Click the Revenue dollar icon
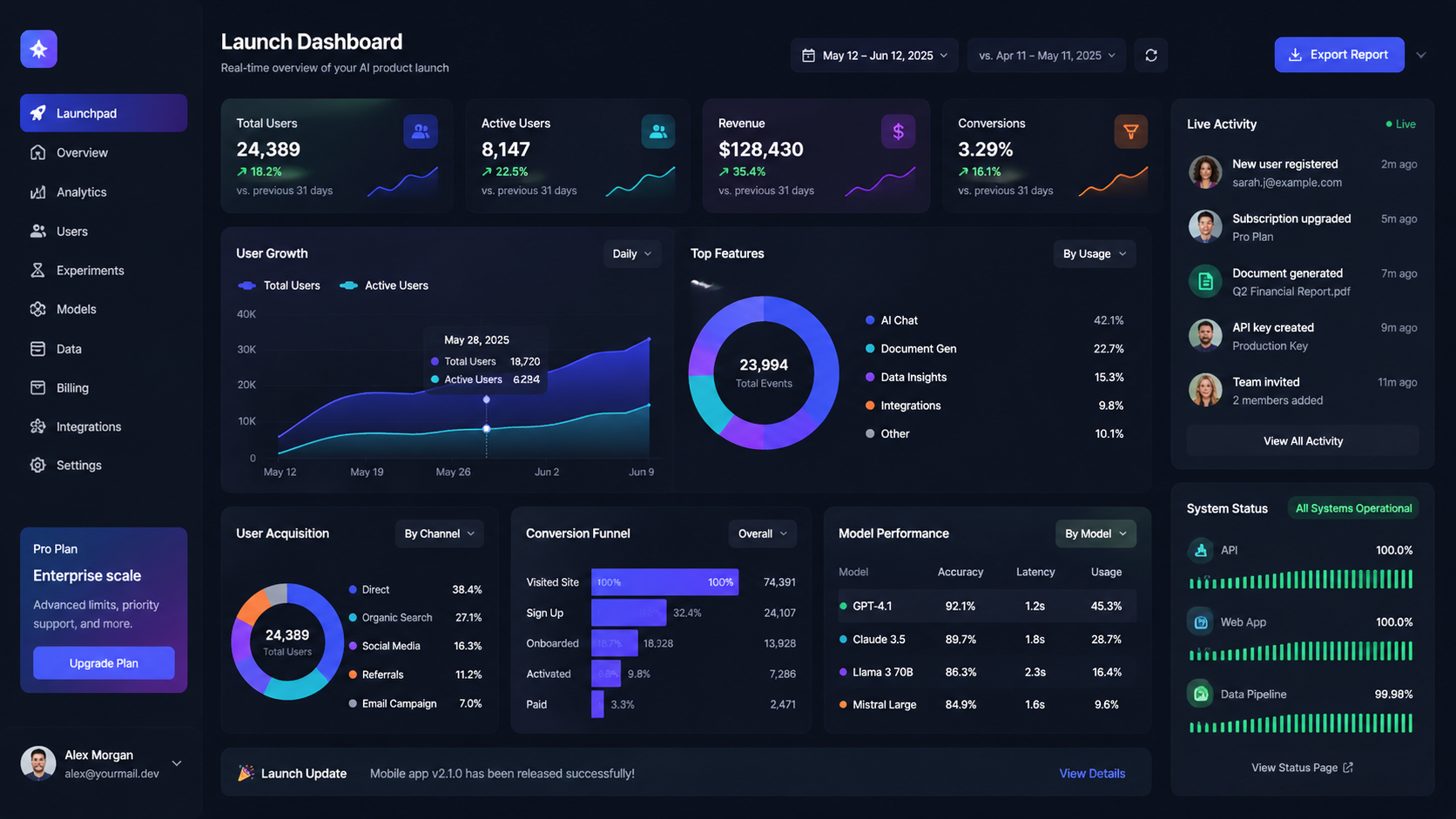Screen dimensions: 1456x819 coord(898,131)
